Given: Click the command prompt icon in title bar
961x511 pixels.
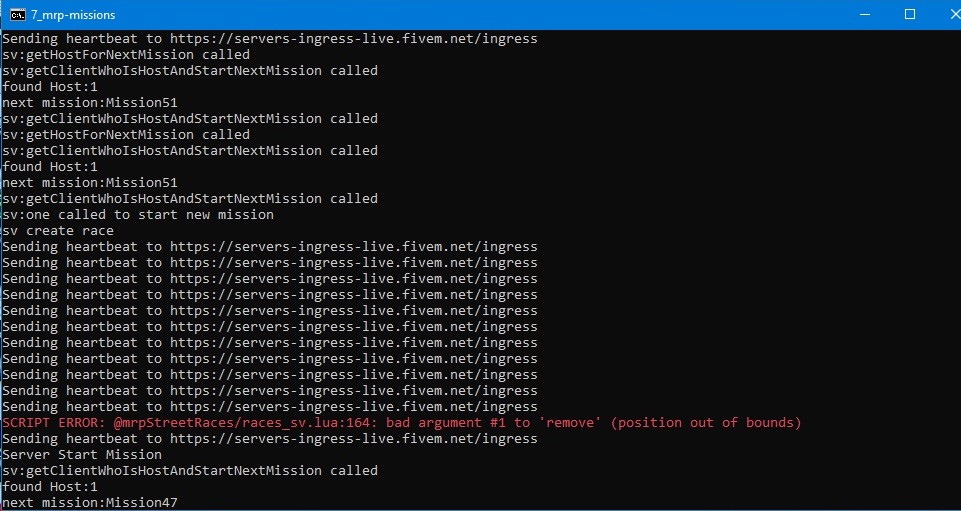Looking at the screenshot, I should tap(18, 15).
